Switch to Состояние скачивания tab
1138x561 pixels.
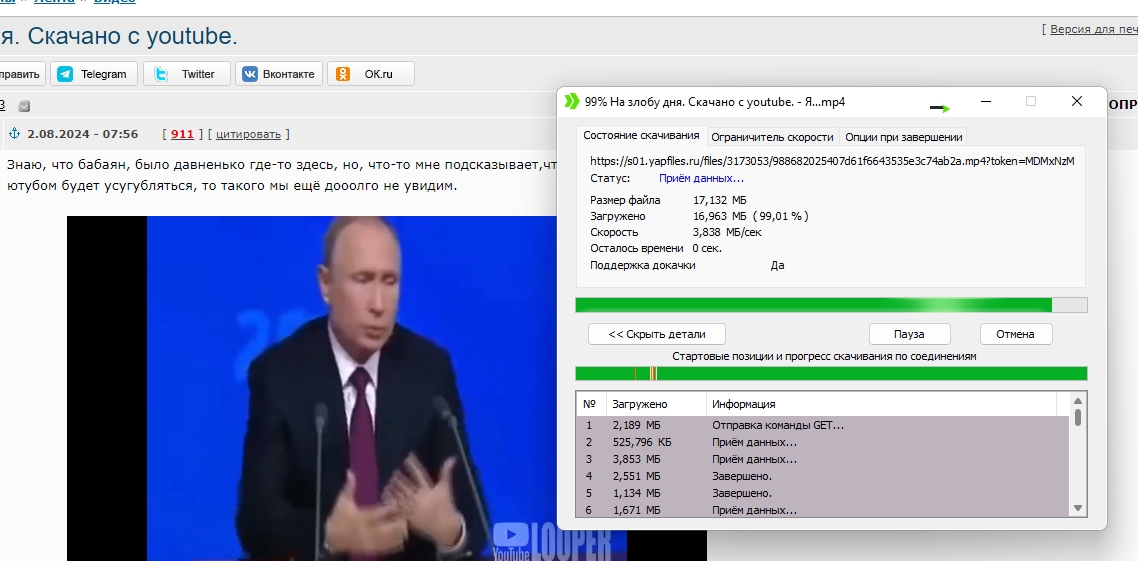click(642, 136)
